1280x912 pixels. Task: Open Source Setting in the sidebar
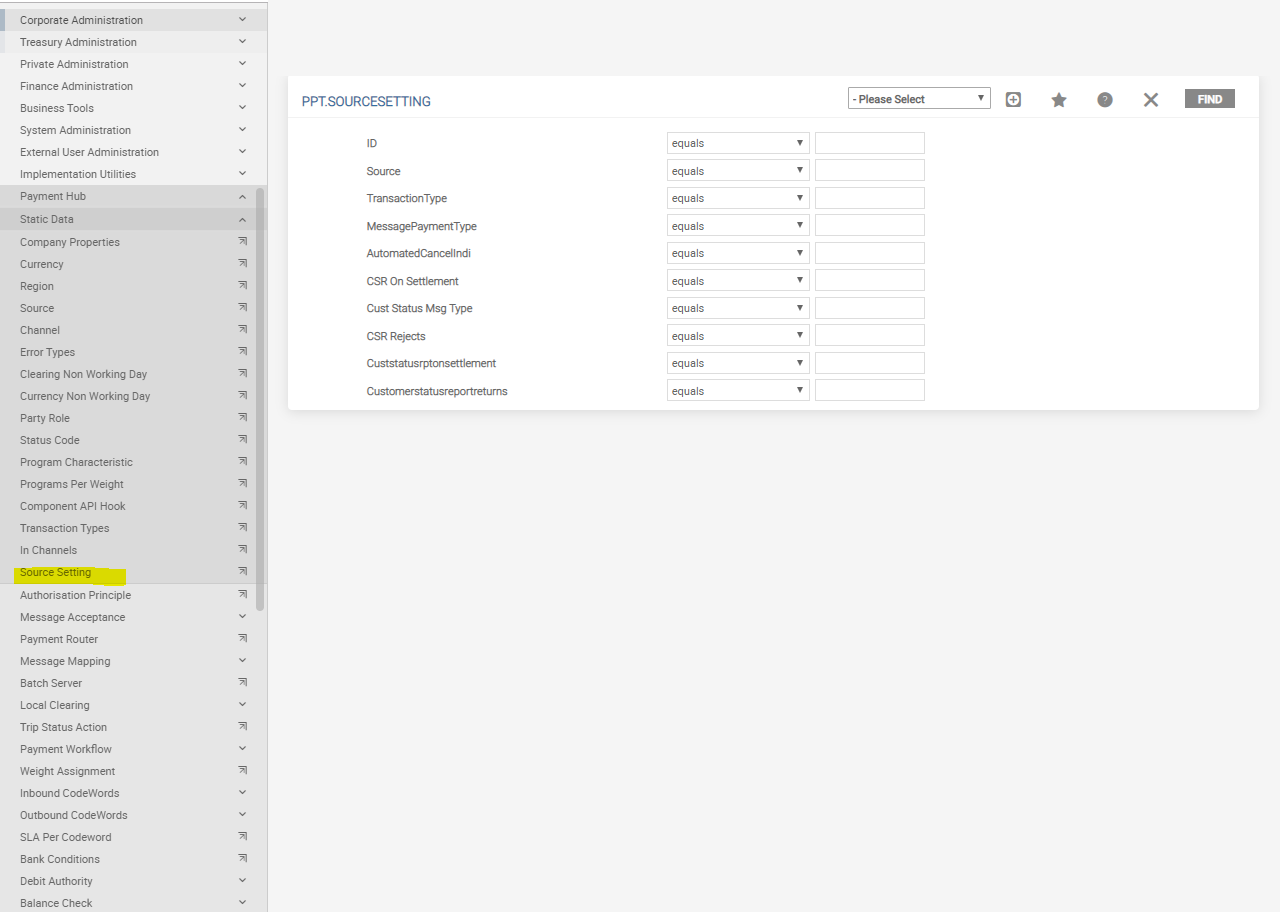56,573
